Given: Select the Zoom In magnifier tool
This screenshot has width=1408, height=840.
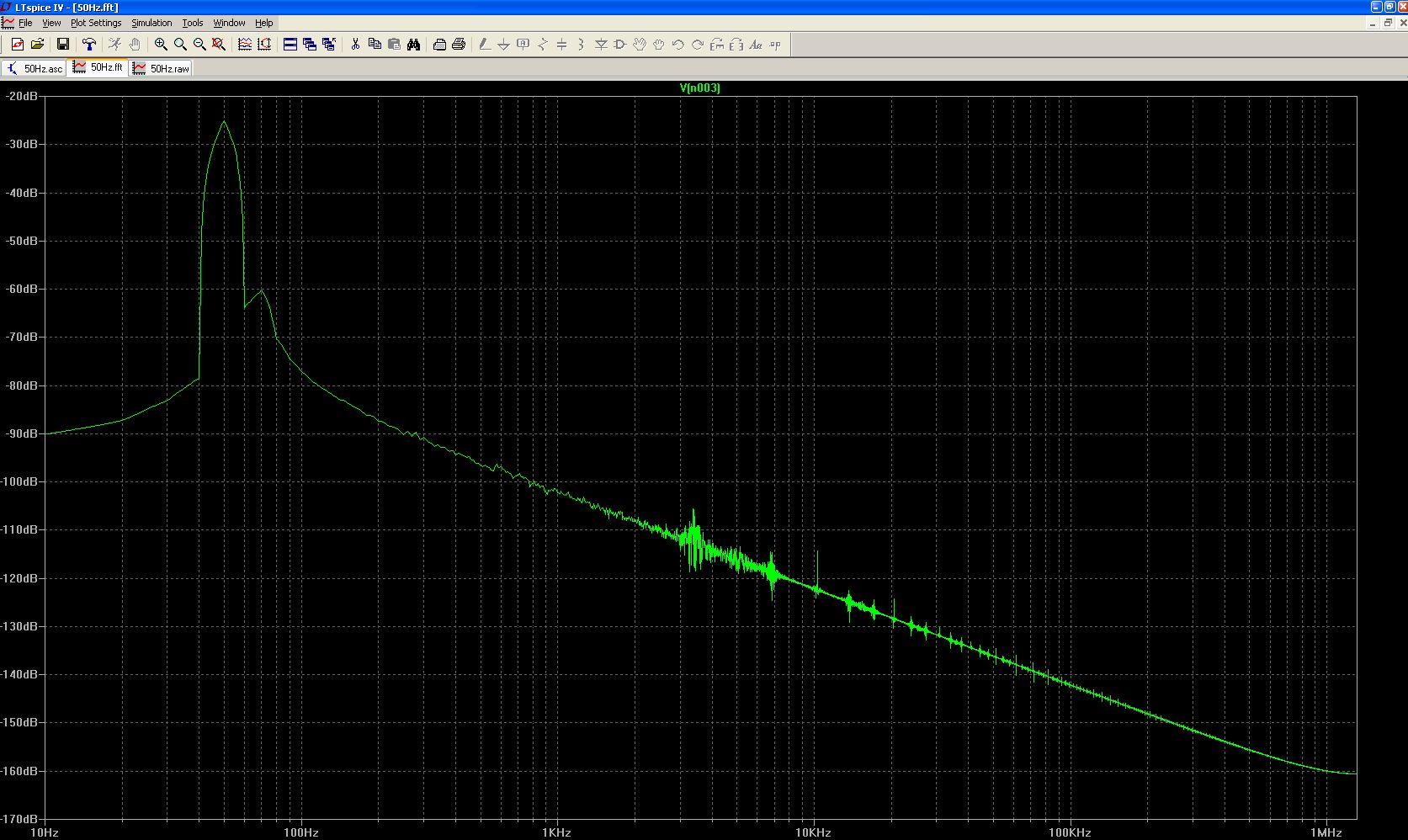Looking at the screenshot, I should pyautogui.click(x=161, y=45).
